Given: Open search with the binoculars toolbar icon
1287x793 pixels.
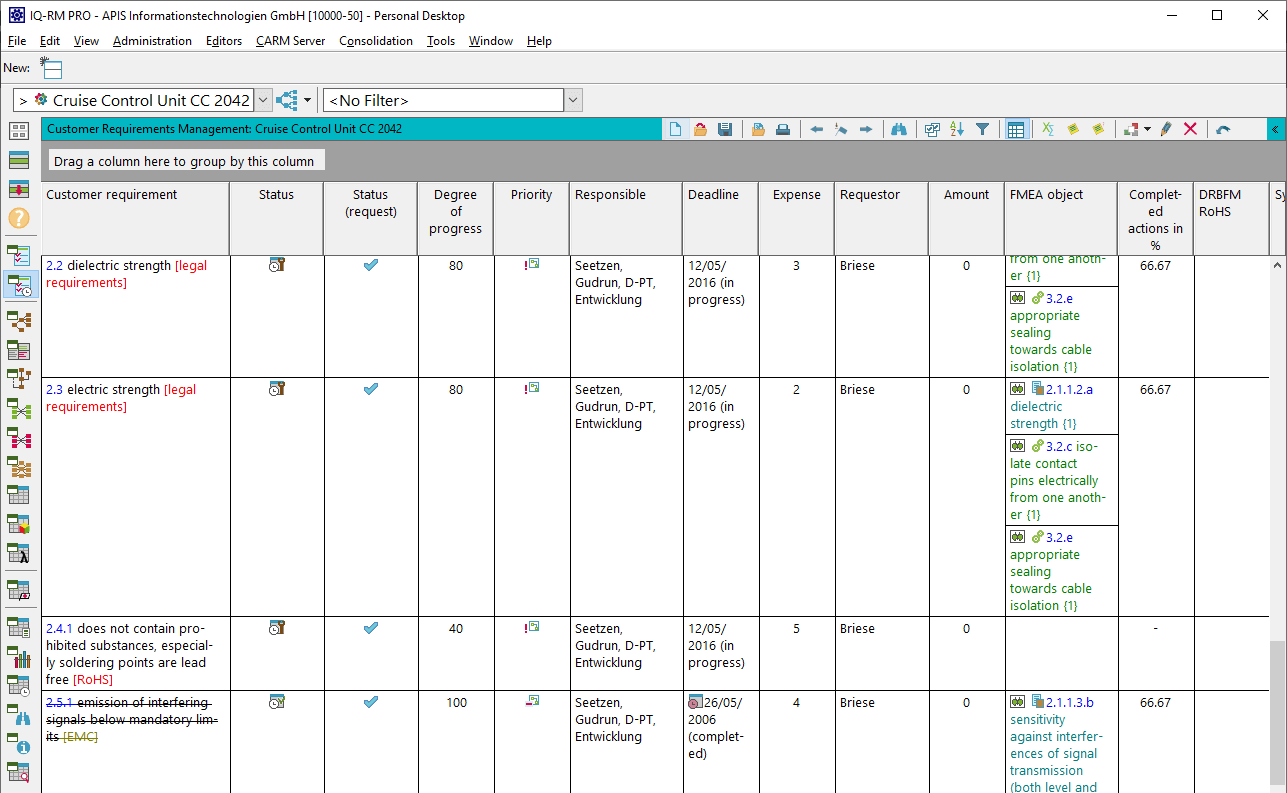Looking at the screenshot, I should point(899,129).
